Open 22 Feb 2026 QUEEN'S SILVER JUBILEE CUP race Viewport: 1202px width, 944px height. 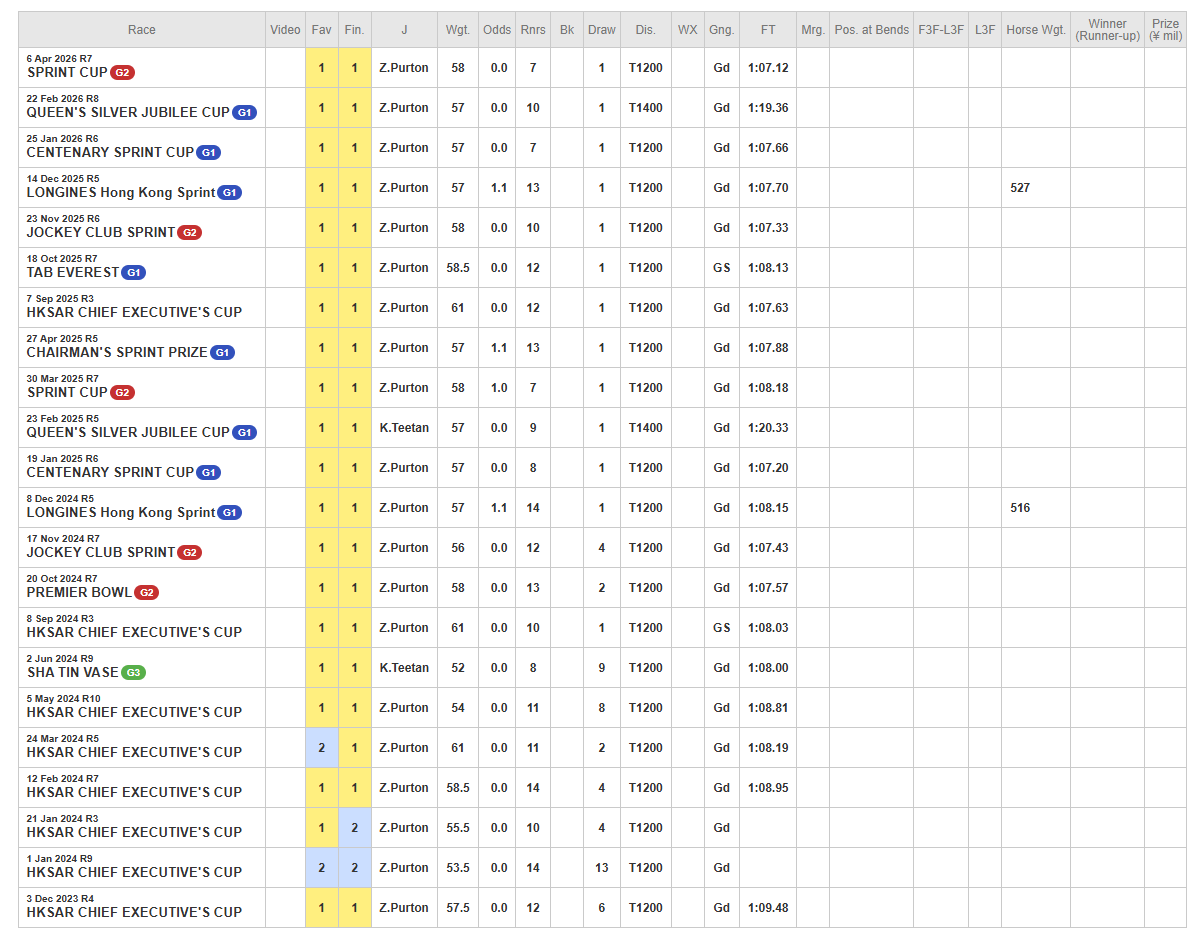(x=128, y=113)
